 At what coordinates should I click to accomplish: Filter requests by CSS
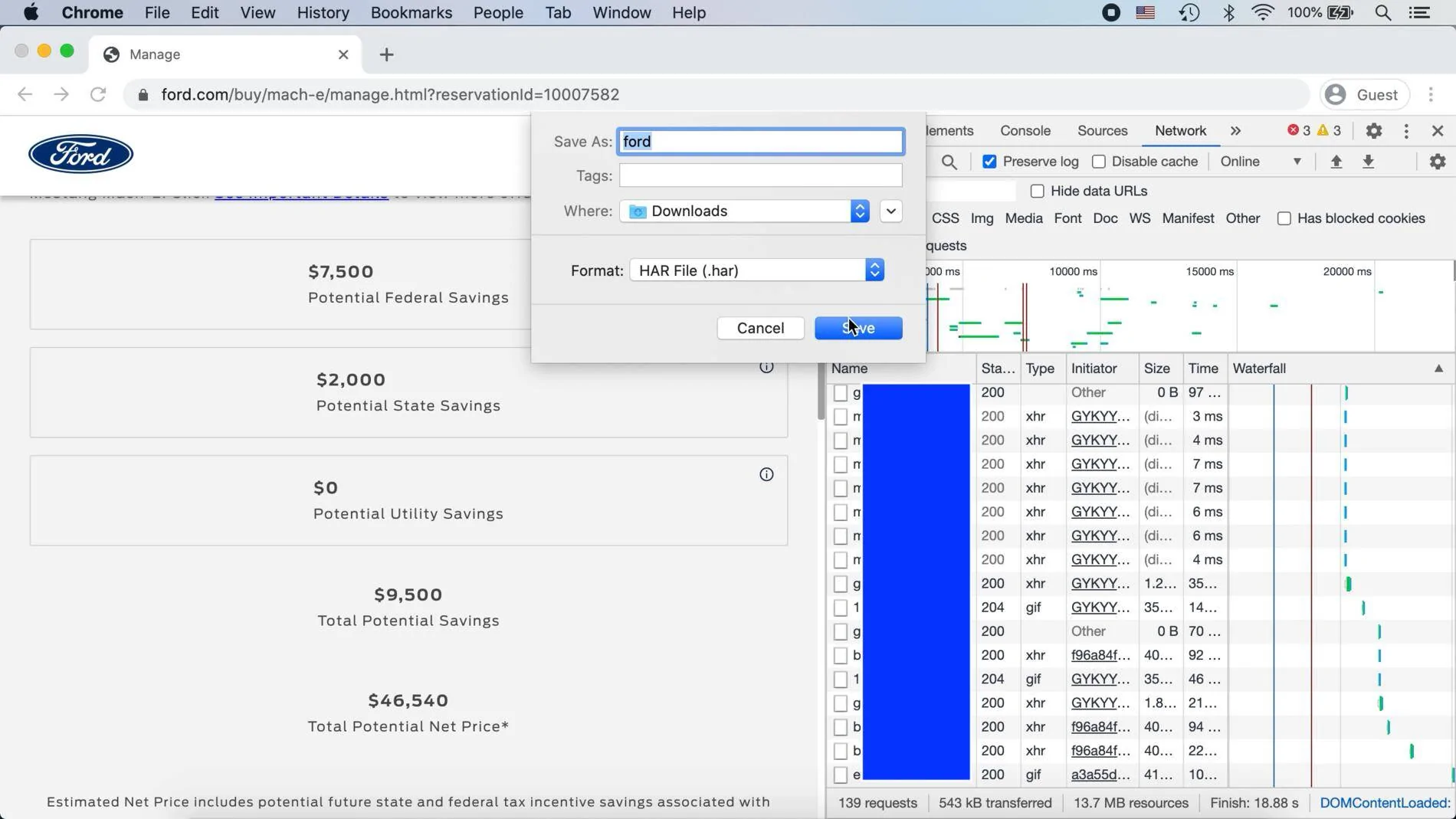pos(945,218)
